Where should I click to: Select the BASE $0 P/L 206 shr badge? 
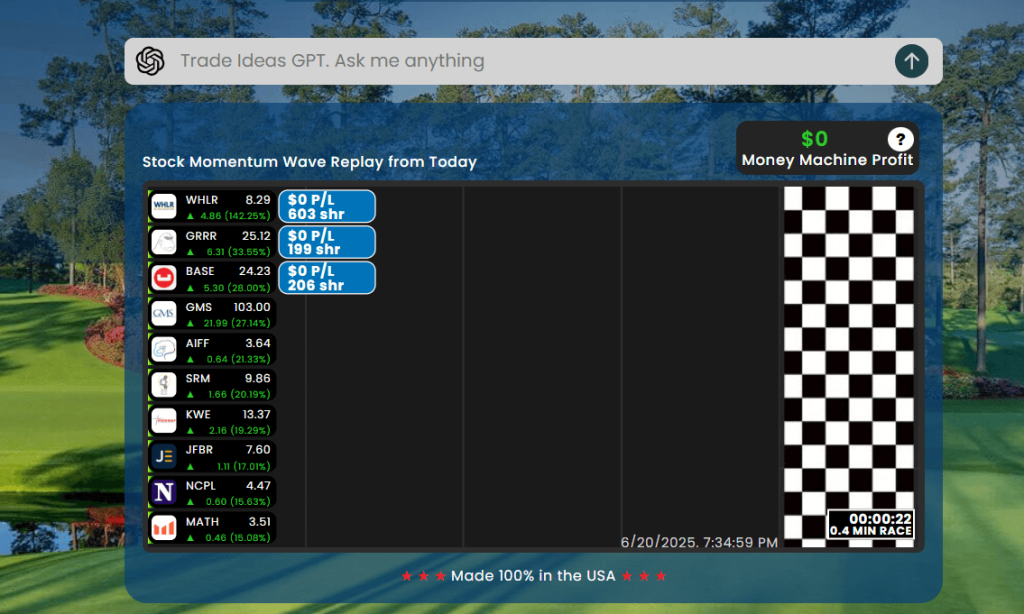coord(327,278)
